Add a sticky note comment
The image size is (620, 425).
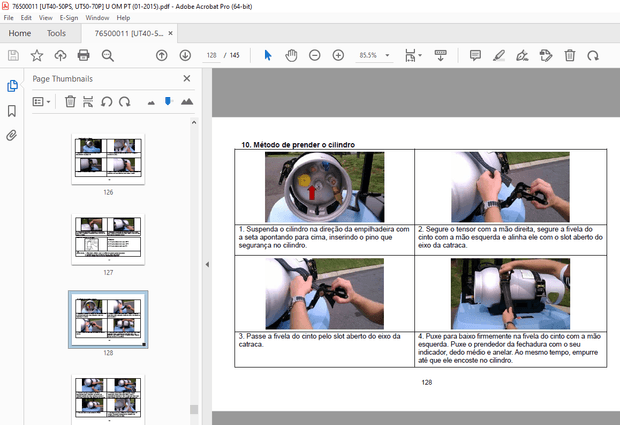(x=475, y=55)
